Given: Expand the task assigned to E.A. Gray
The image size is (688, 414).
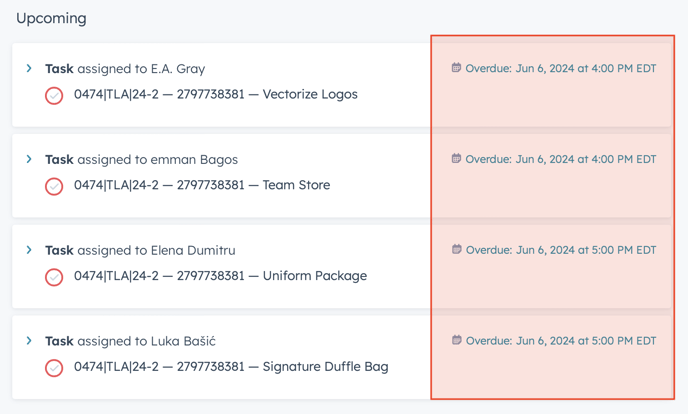Looking at the screenshot, I should pos(29,69).
